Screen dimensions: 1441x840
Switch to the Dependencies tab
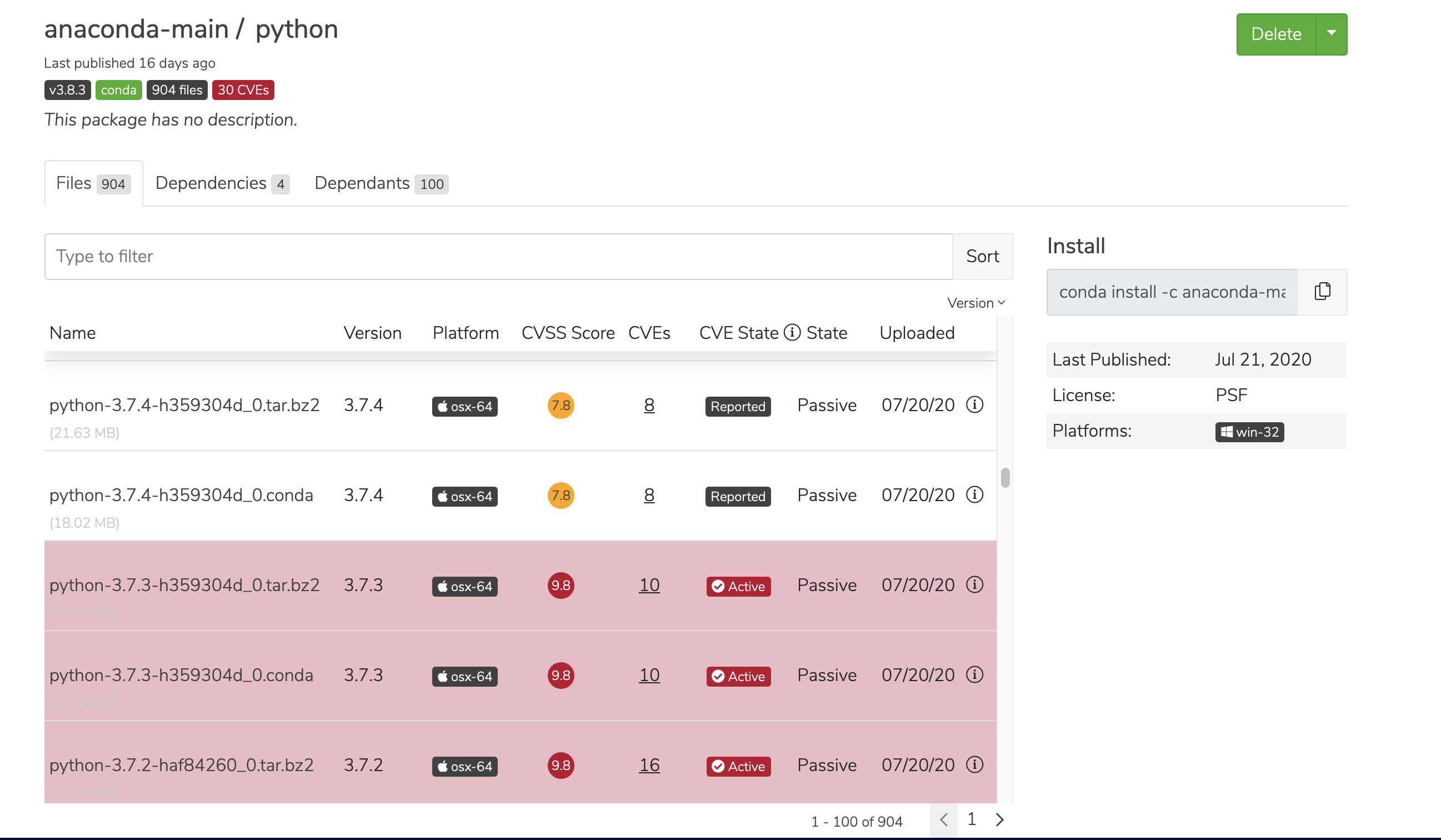(222, 183)
